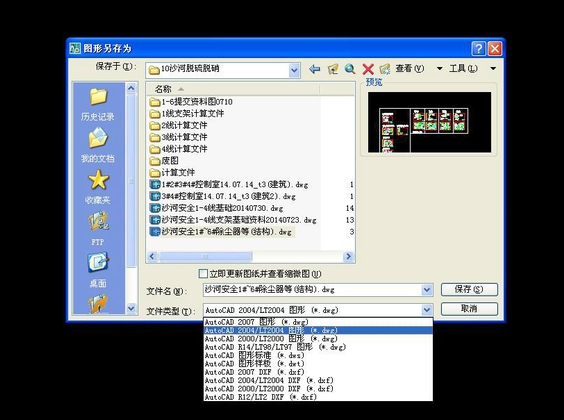The height and width of the screenshot is (420, 564).
Task: Open folder 2线计算文件
Action: [178, 125]
